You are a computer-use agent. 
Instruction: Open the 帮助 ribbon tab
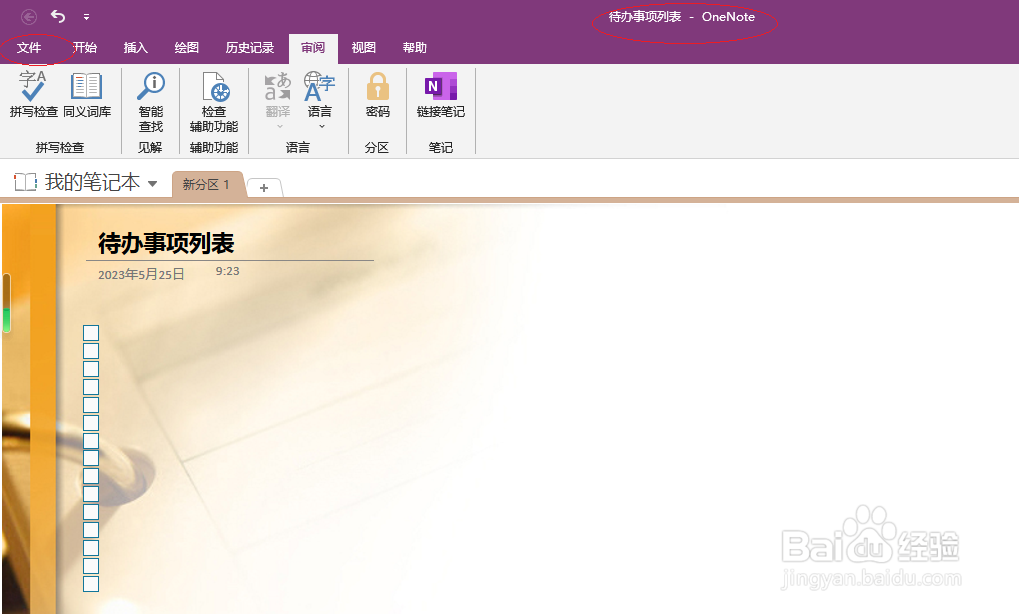415,47
